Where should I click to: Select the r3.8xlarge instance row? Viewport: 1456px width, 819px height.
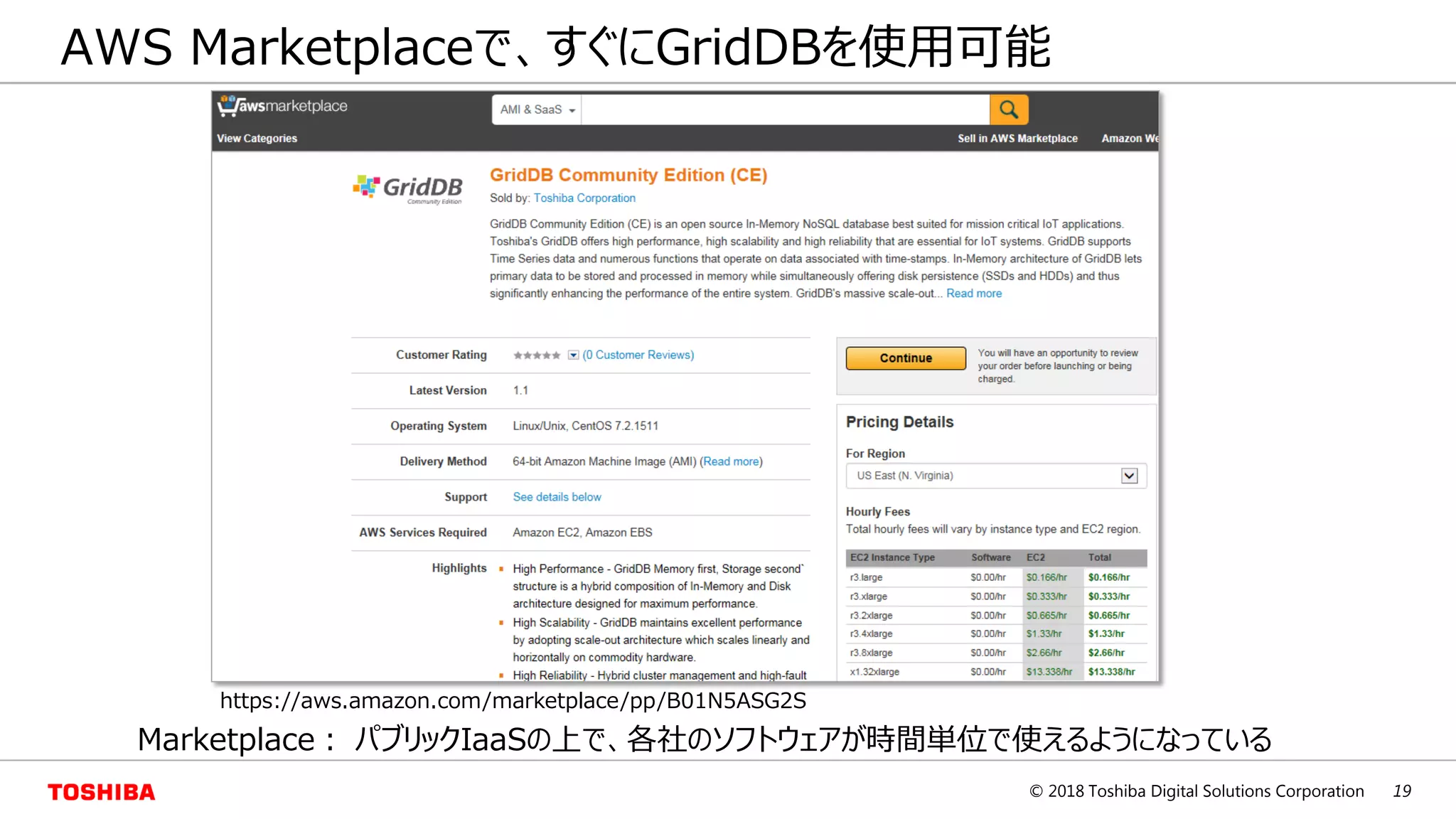(x=996, y=653)
